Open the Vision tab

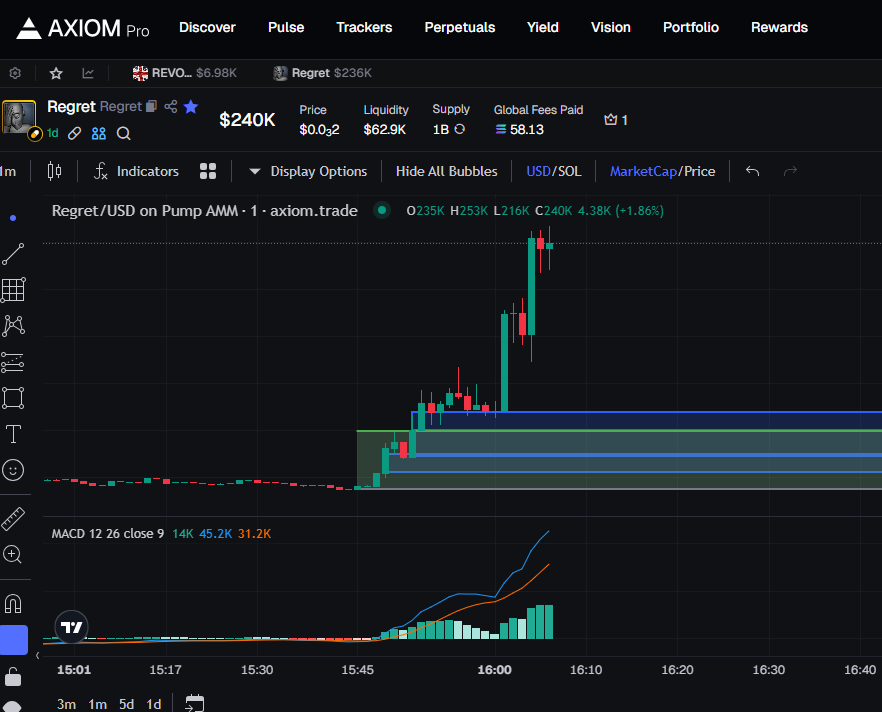pos(610,28)
